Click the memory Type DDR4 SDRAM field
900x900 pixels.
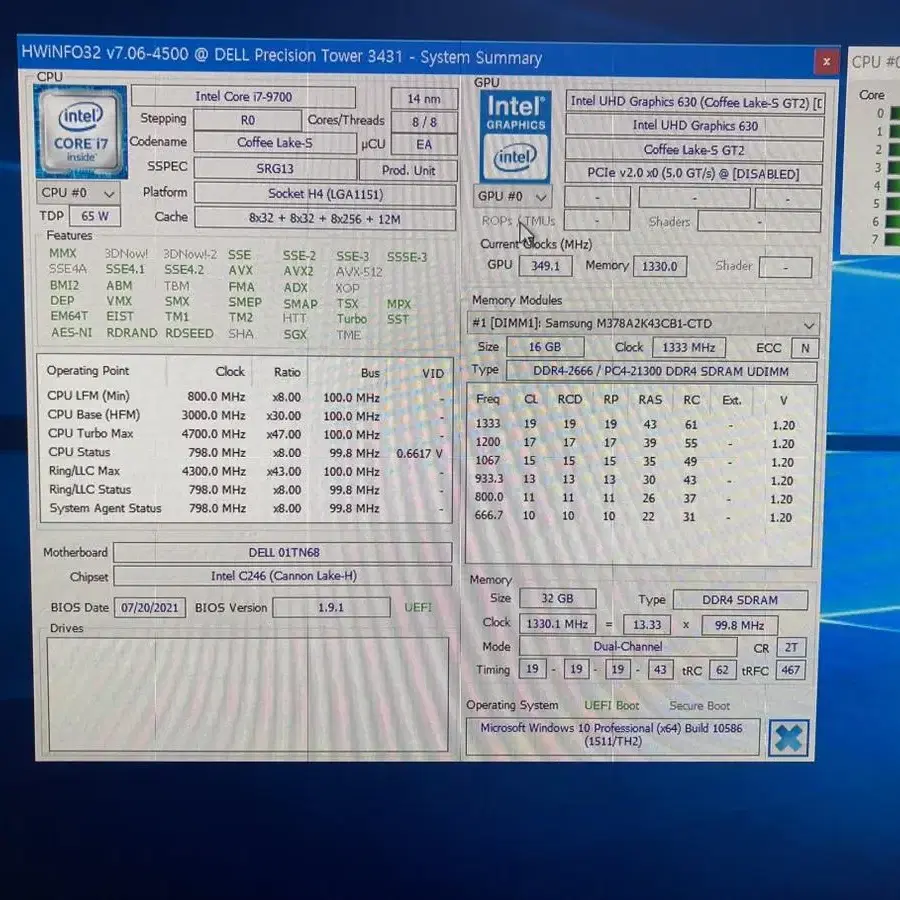[x=740, y=600]
